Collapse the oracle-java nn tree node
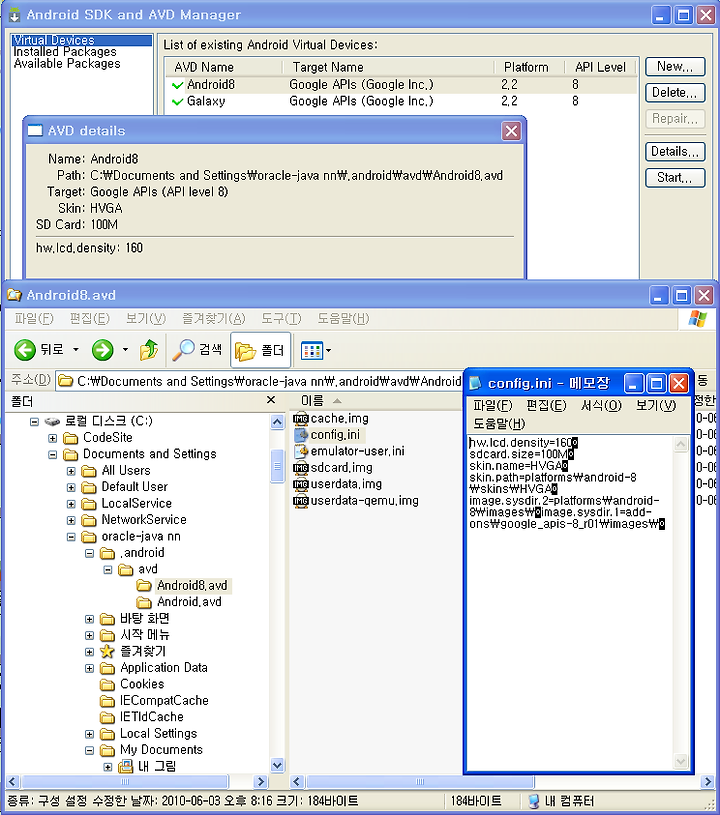This screenshot has height=815, width=720. [x=71, y=537]
